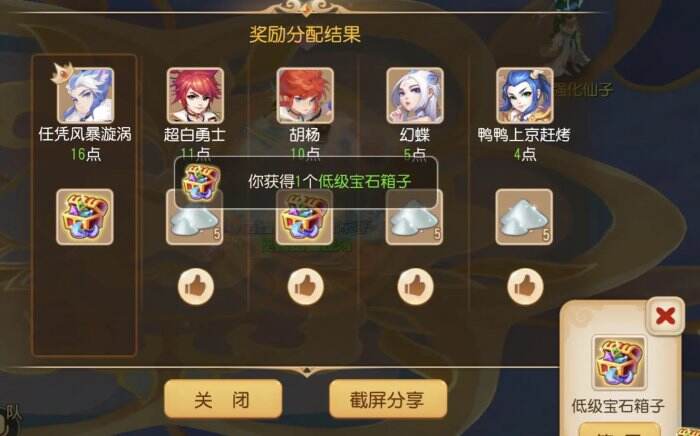
Task: Click the 关闭 button
Action: 223,399
